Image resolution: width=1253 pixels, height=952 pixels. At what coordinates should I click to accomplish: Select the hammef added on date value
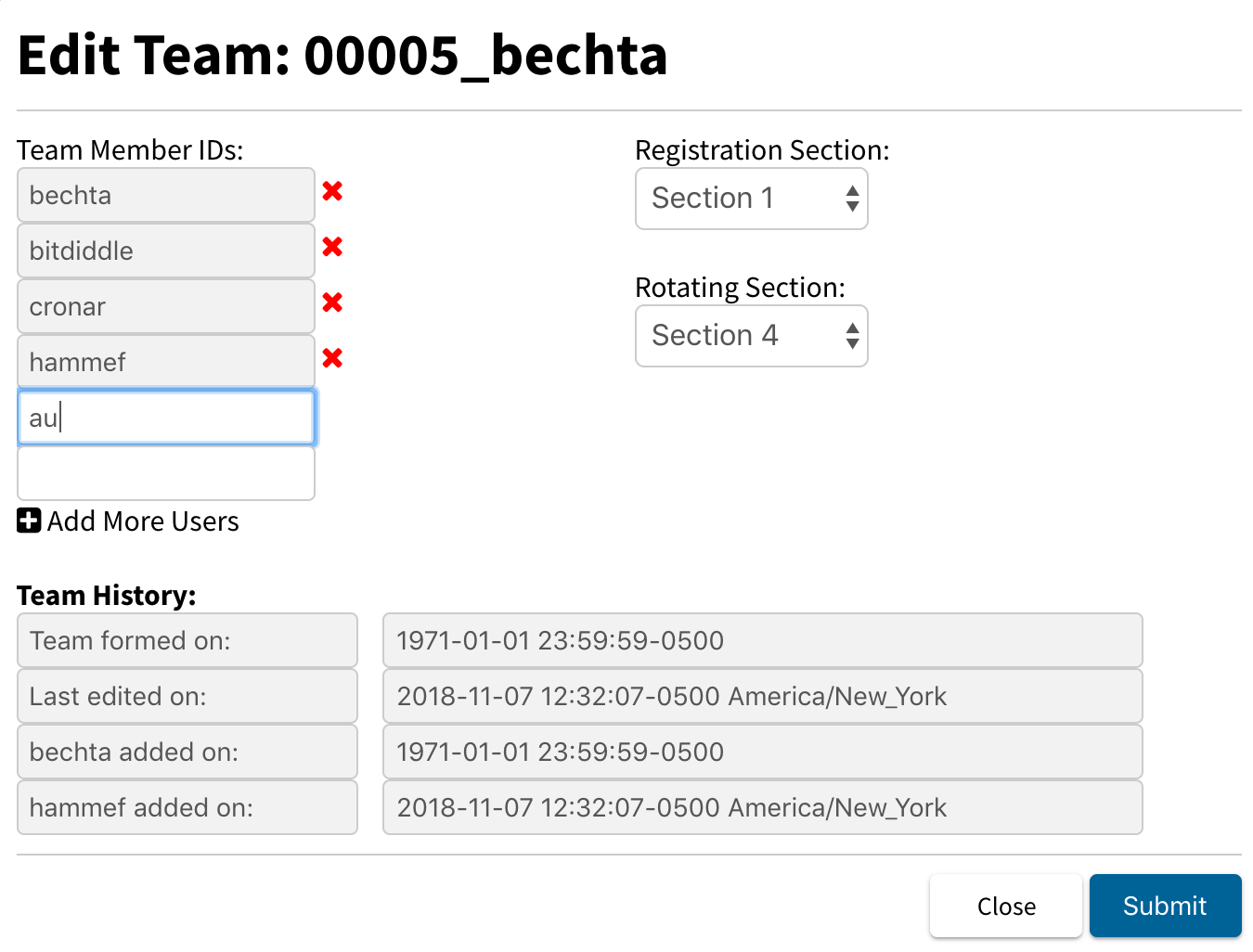(x=763, y=807)
